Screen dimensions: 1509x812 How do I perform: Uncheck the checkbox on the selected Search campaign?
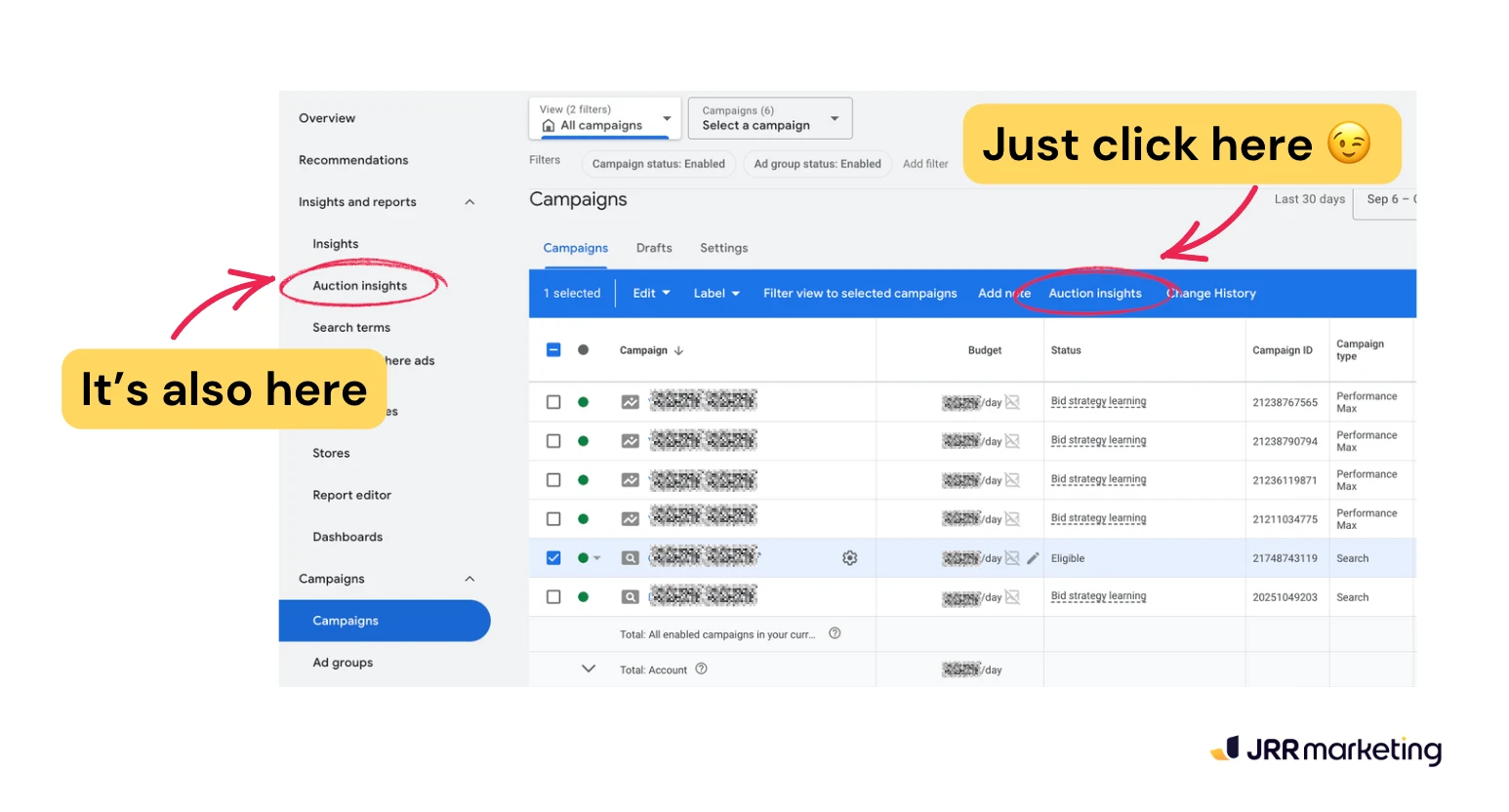(553, 557)
